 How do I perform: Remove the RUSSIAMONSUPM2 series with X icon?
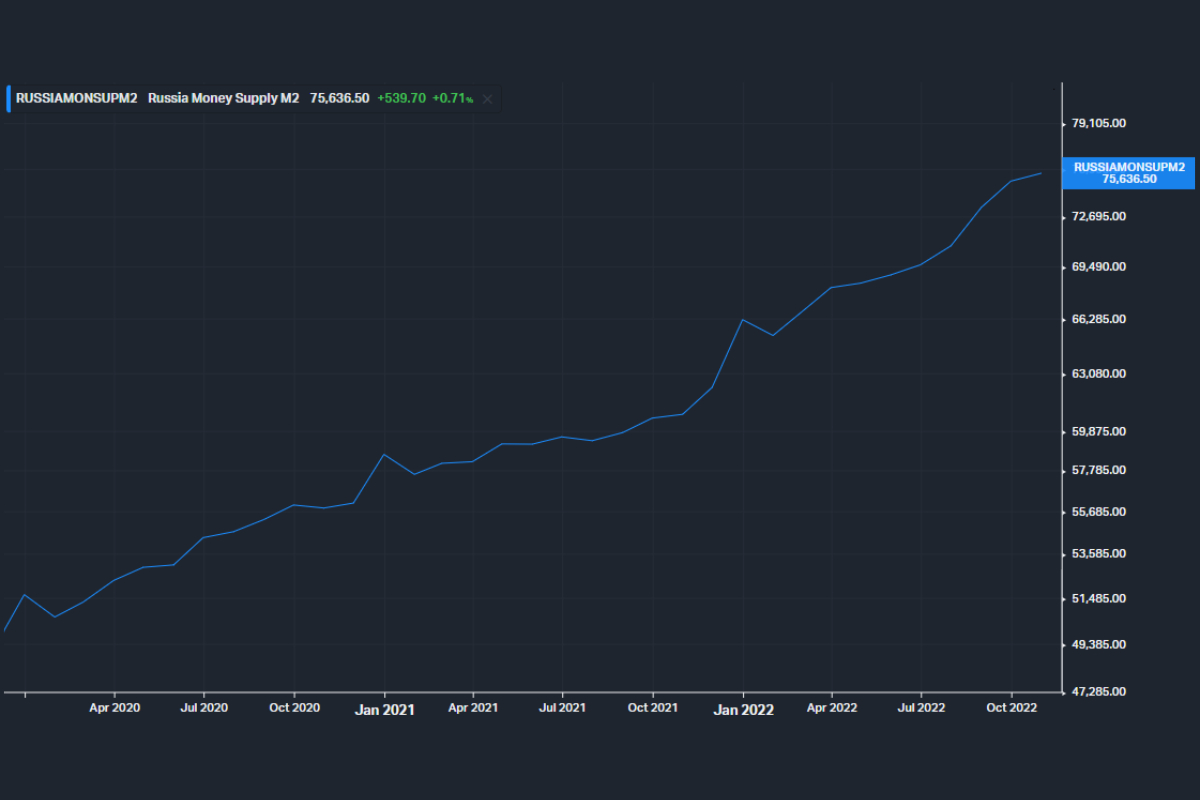click(x=488, y=99)
